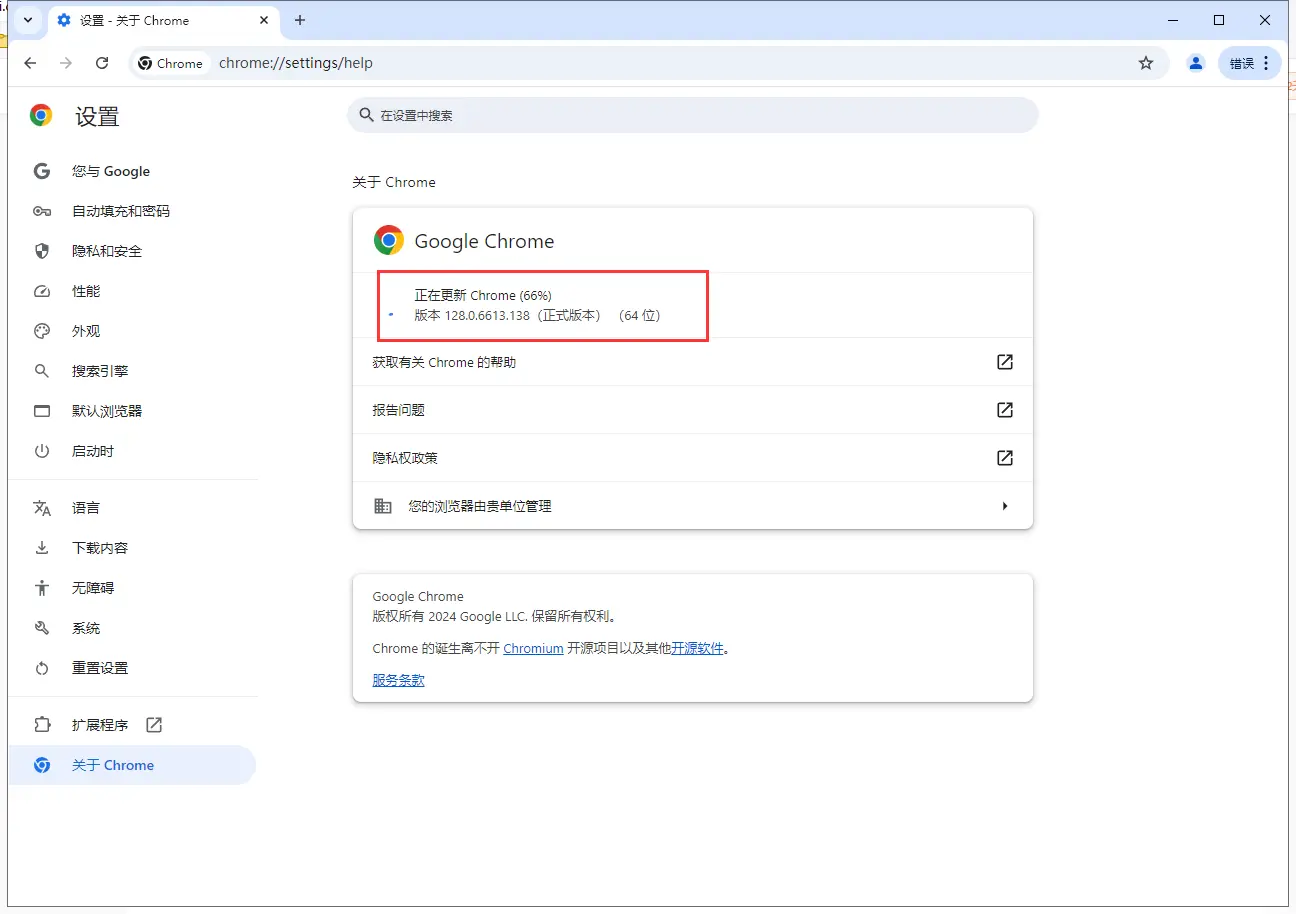Click external link icon for 隐私权政策
The height and width of the screenshot is (914, 1296).
point(1005,458)
